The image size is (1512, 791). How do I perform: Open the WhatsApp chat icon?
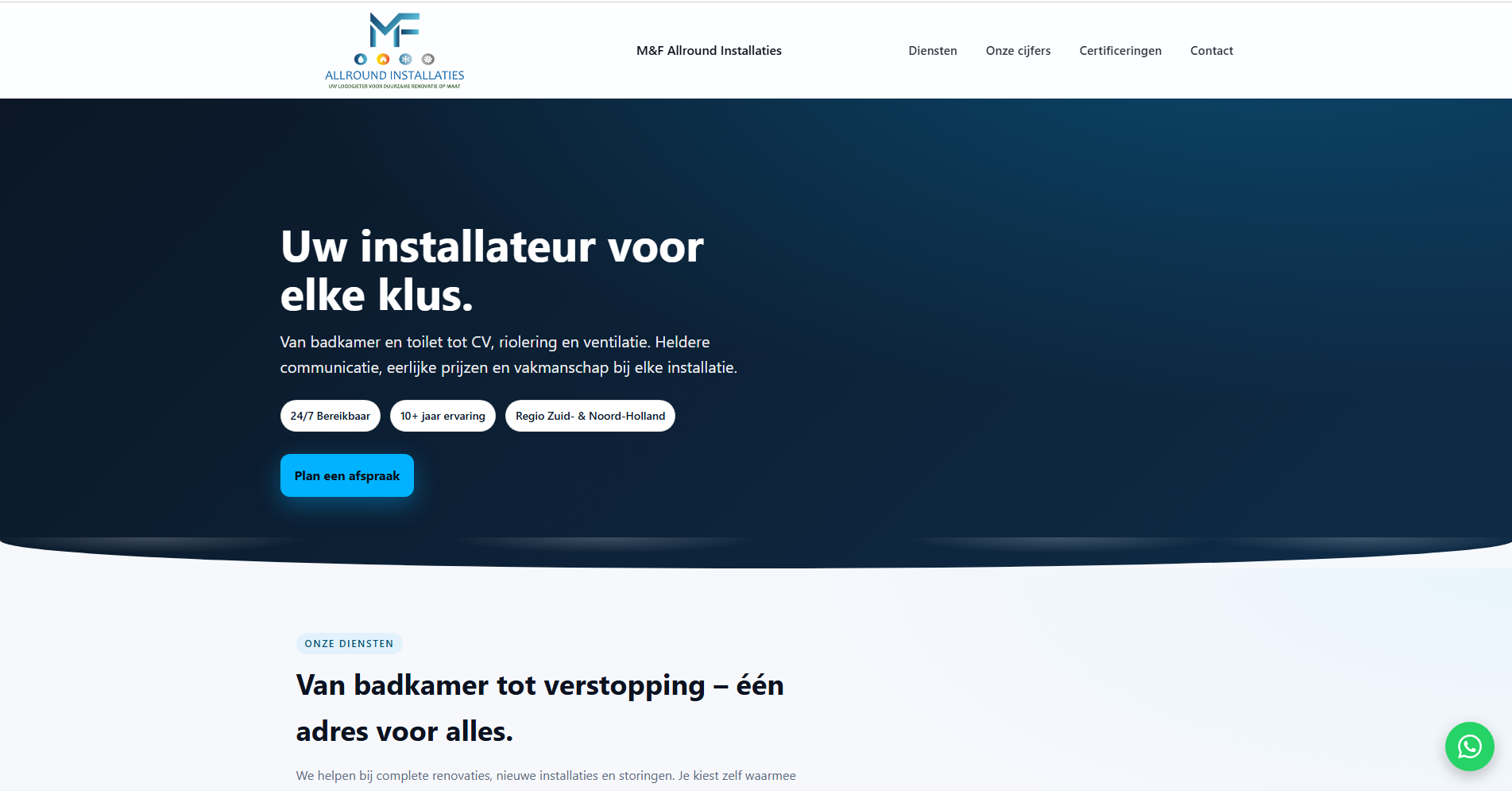click(1469, 746)
